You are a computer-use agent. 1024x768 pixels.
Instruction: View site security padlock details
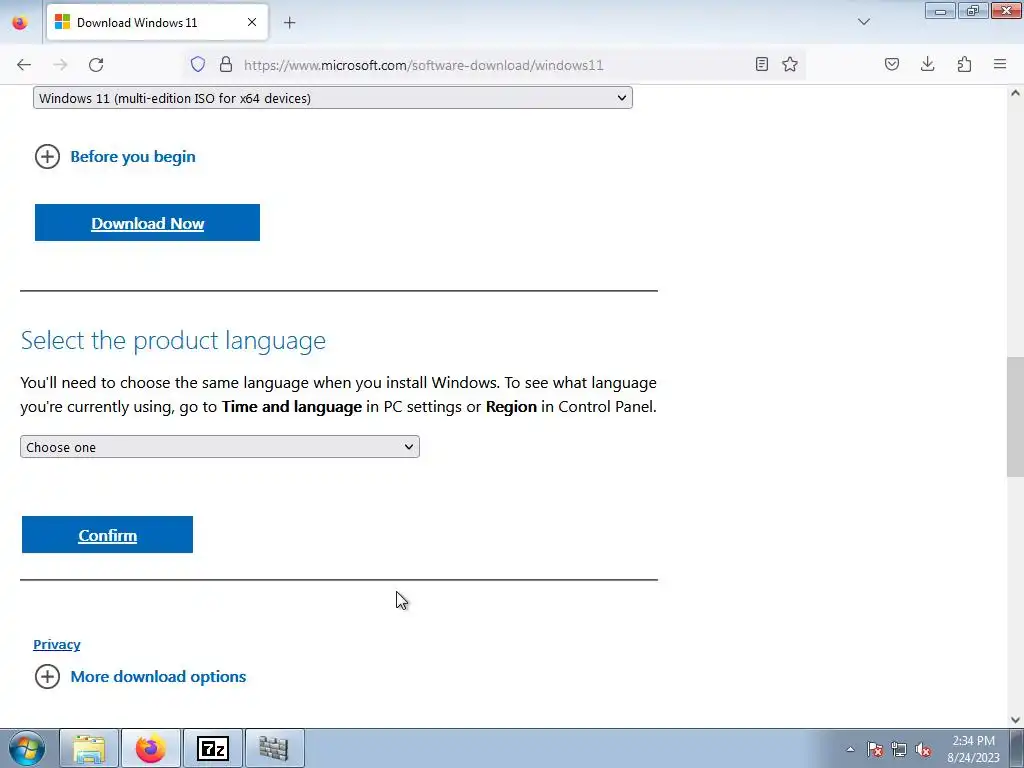(226, 64)
